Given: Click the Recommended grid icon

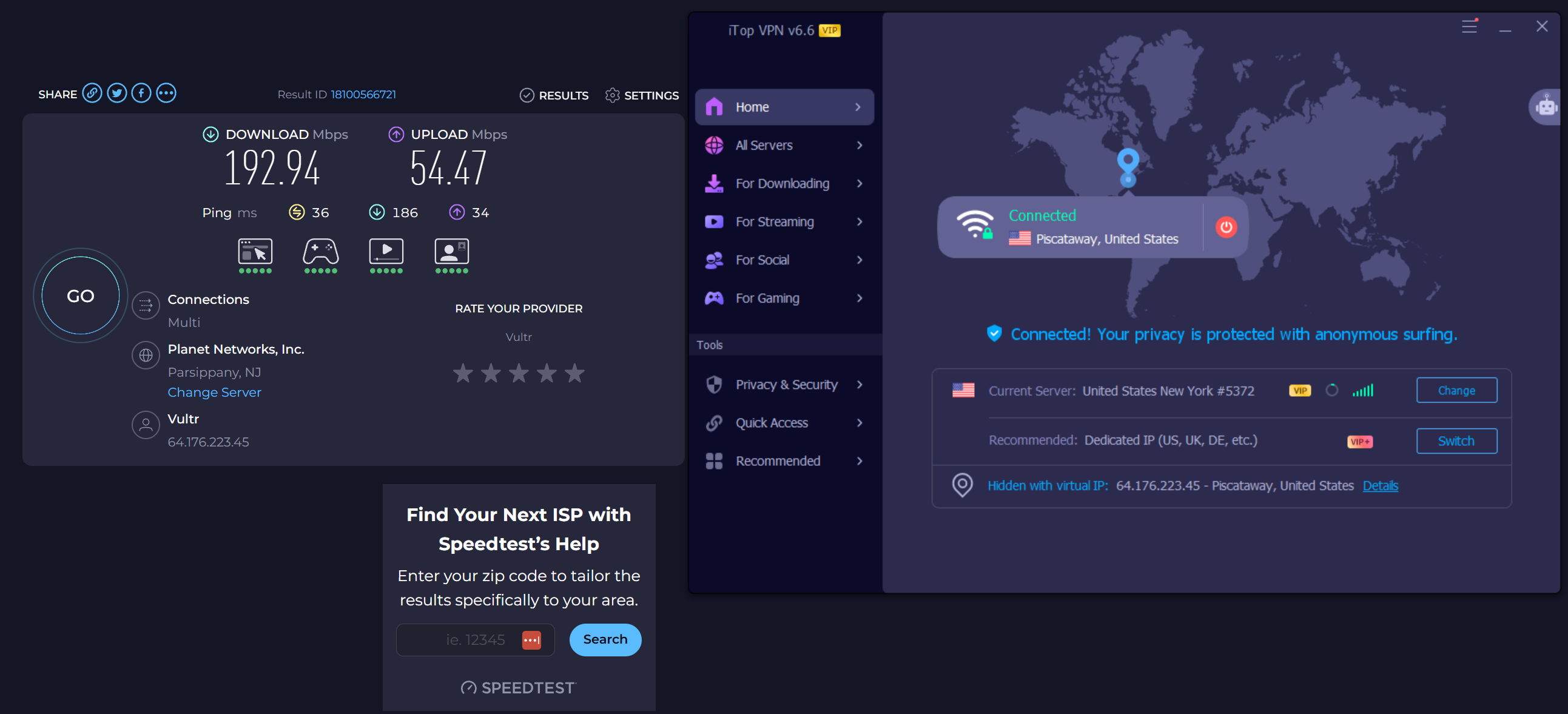Looking at the screenshot, I should (714, 462).
